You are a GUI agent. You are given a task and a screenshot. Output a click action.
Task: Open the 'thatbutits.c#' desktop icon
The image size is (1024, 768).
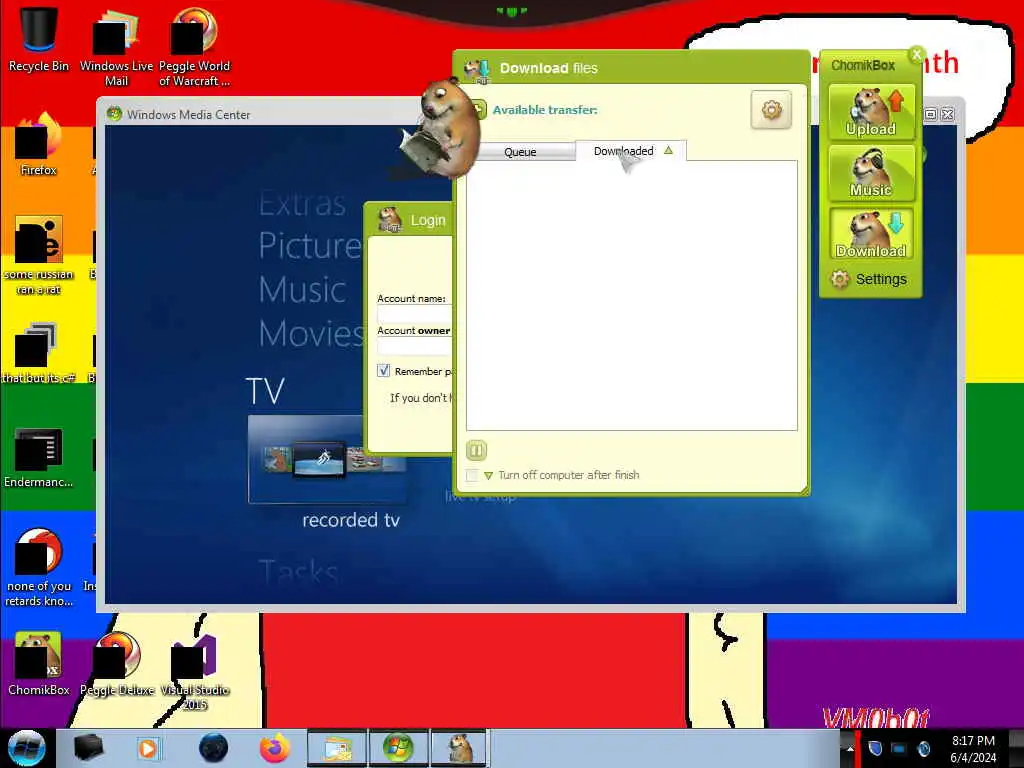point(39,353)
